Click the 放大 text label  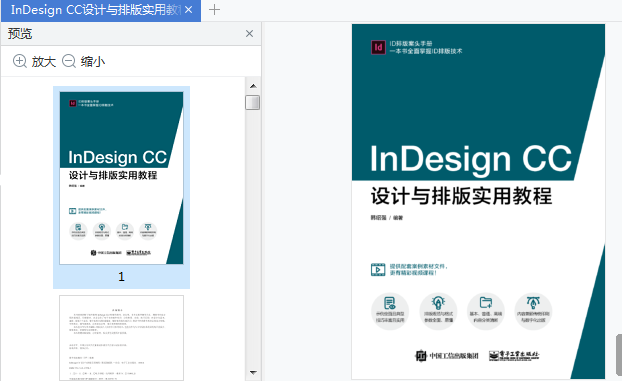[x=44, y=62]
